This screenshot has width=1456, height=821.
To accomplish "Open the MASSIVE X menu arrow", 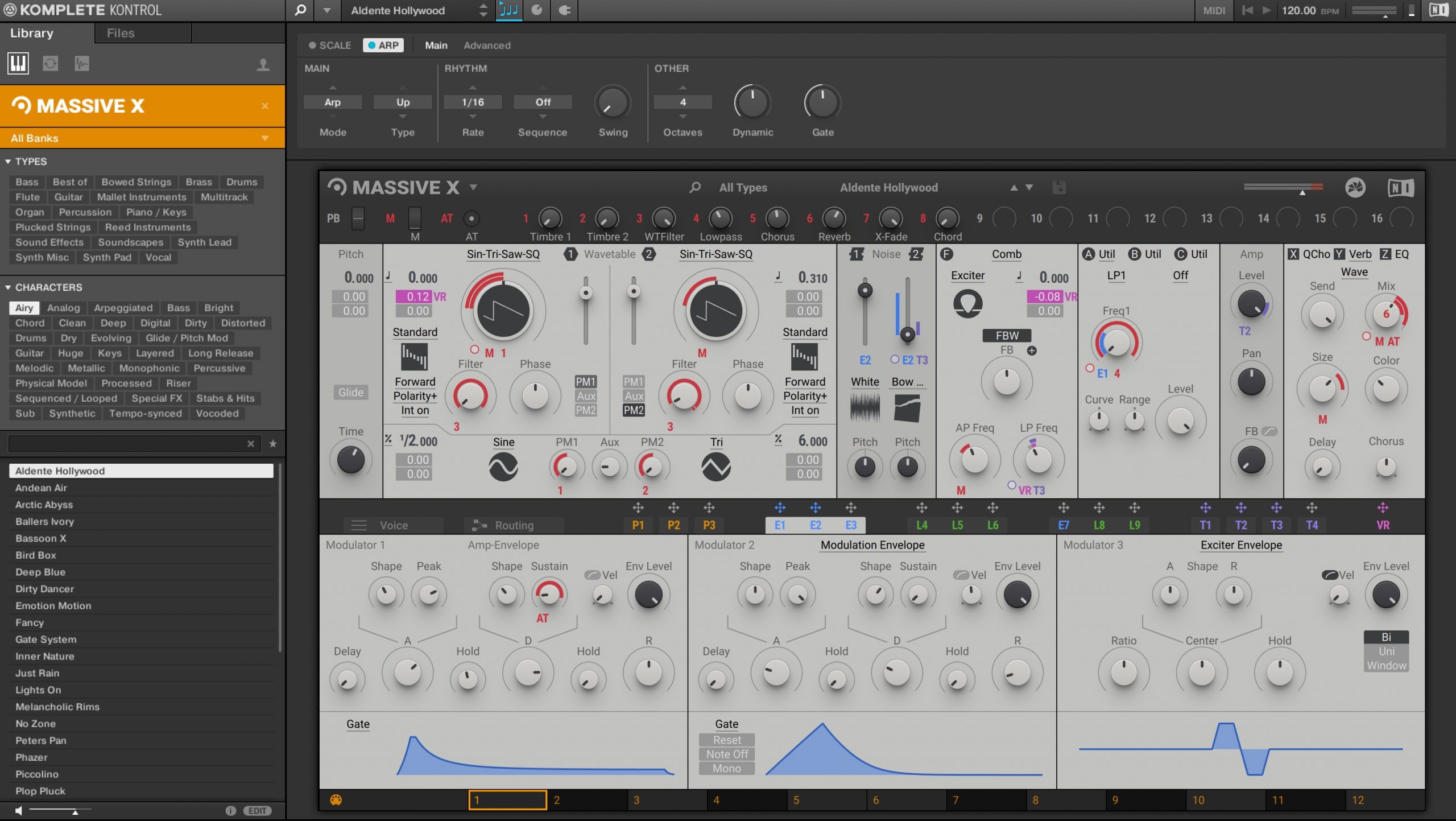I will pos(473,187).
